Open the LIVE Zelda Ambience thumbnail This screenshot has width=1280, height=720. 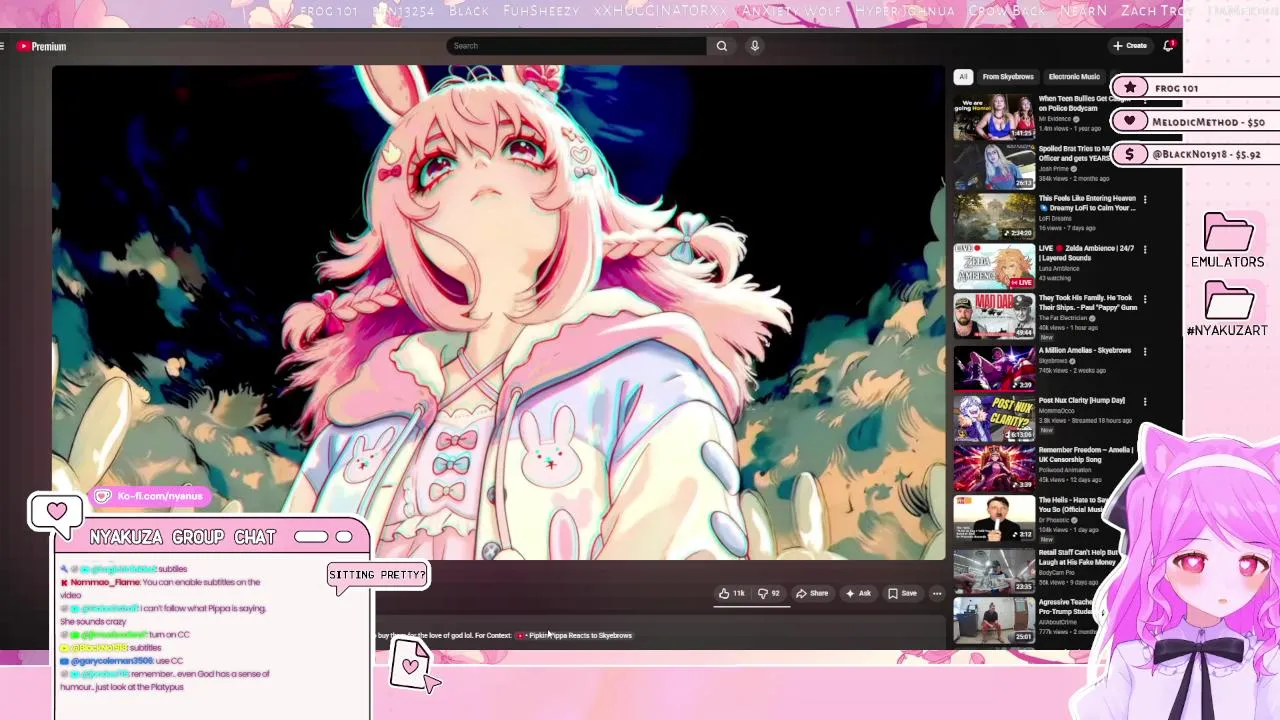994,267
